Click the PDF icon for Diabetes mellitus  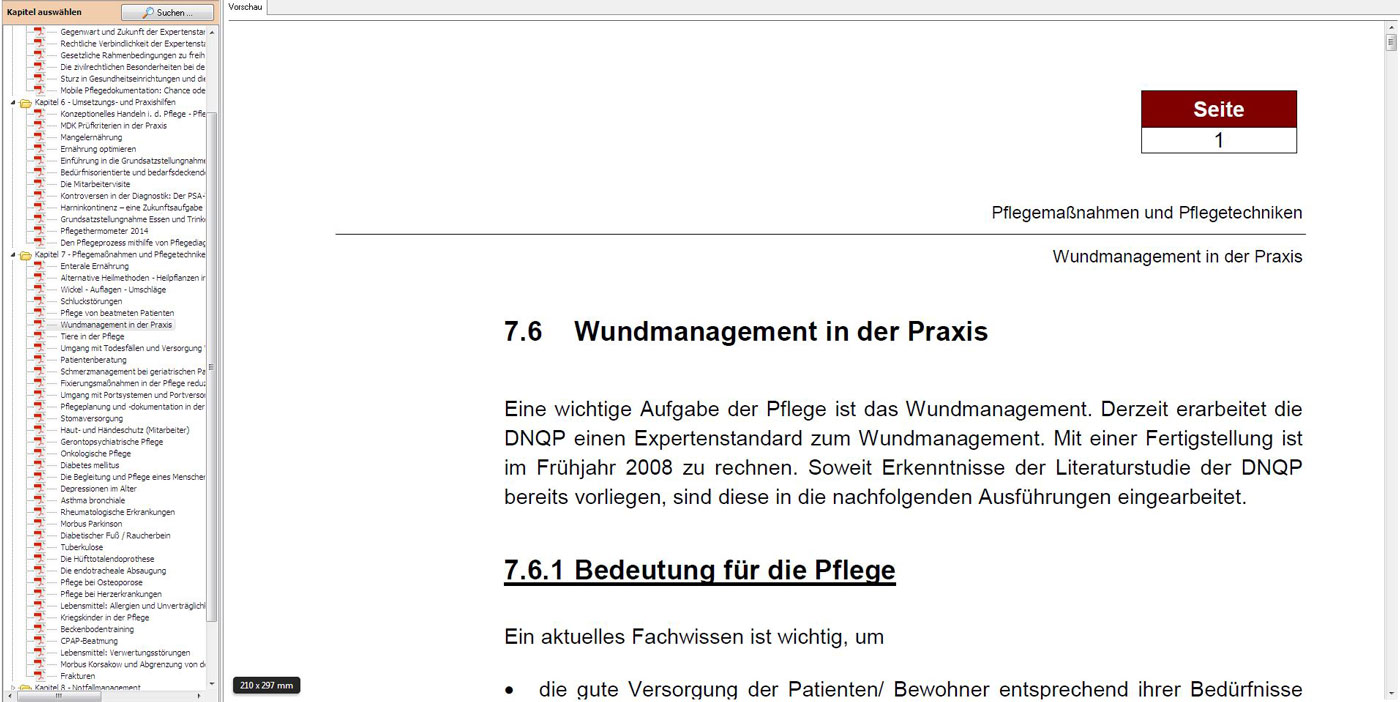click(40, 466)
